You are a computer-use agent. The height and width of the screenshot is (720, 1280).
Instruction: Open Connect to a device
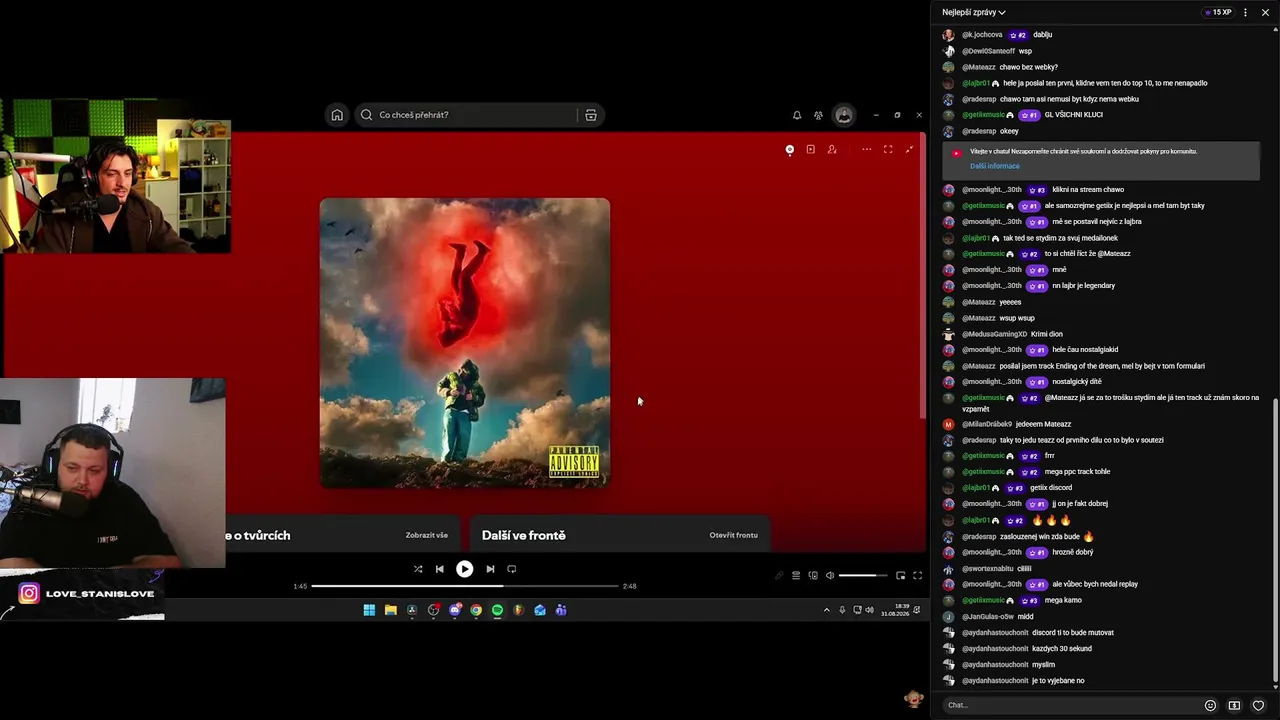(x=813, y=576)
